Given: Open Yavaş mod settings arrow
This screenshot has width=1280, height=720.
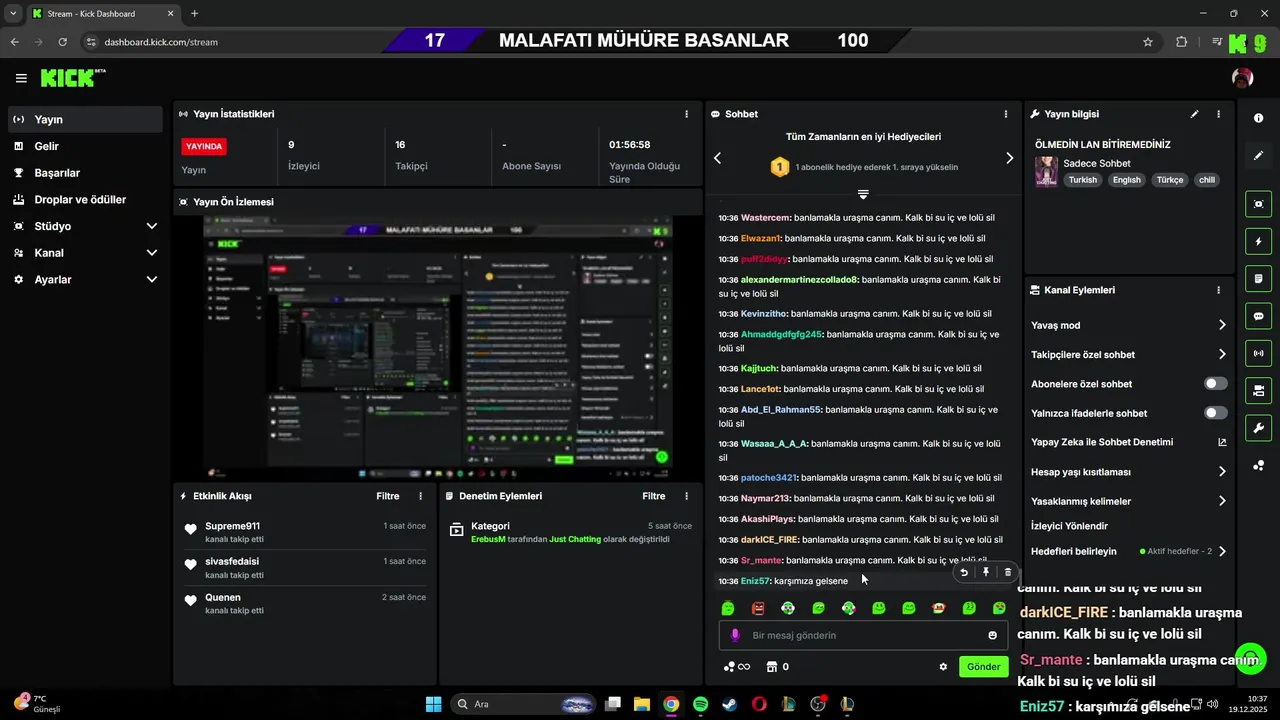Looking at the screenshot, I should click(1222, 325).
